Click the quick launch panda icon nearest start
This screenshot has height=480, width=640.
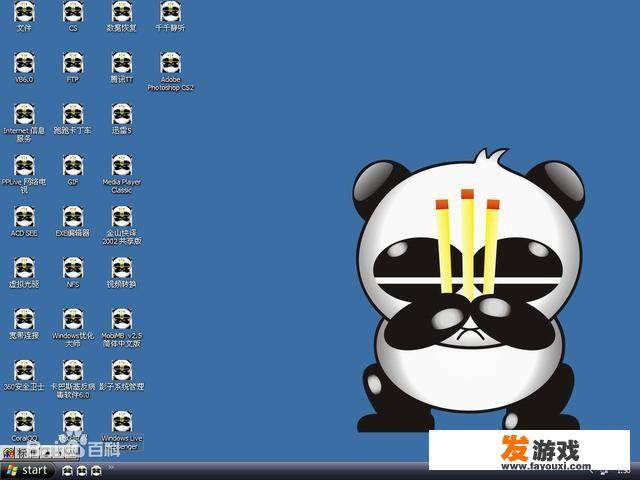(67, 471)
